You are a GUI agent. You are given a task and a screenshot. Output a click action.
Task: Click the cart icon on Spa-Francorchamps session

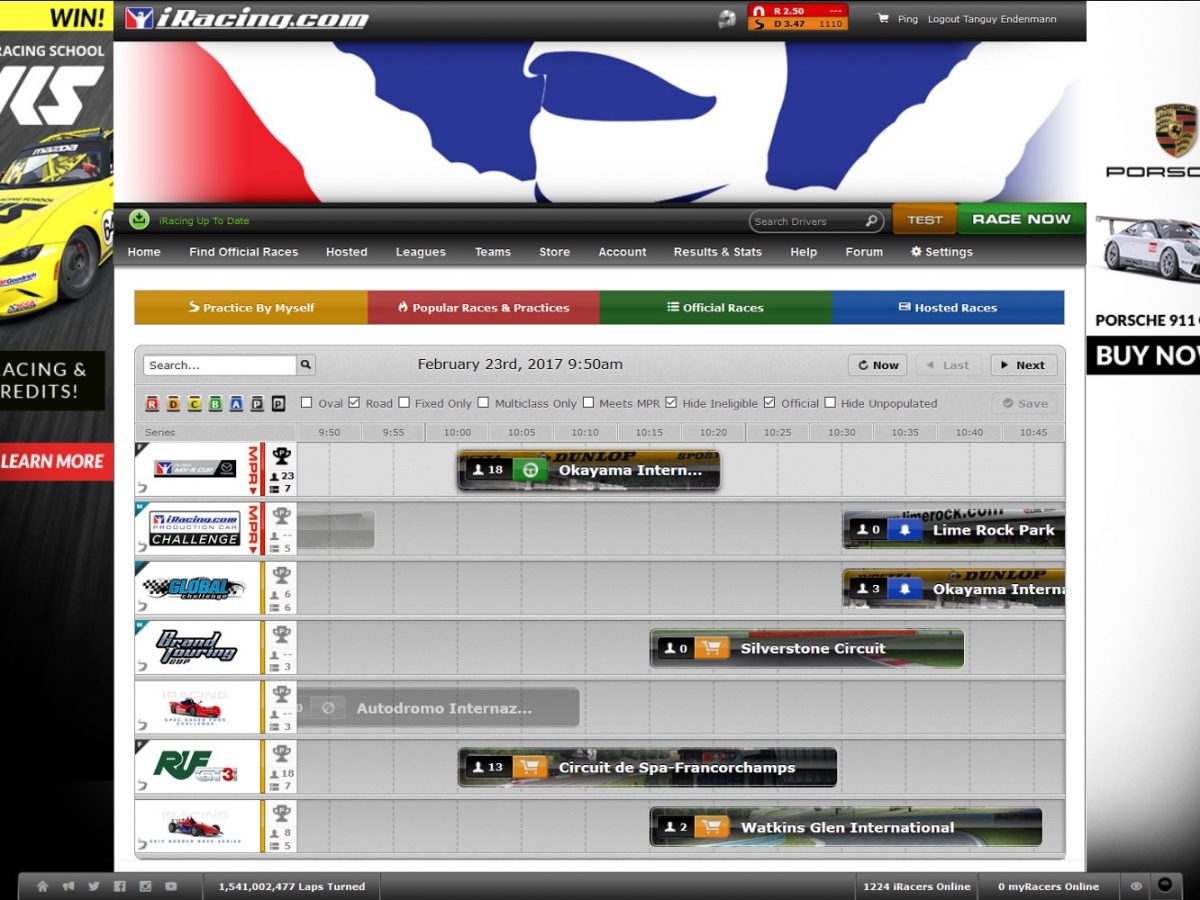(530, 767)
